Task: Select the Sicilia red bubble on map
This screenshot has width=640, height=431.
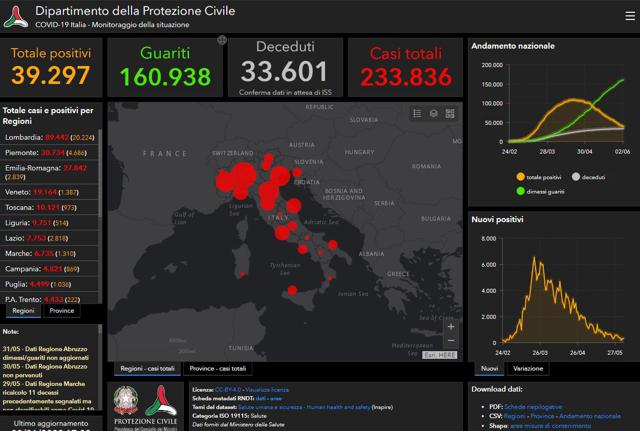Action: click(x=292, y=290)
